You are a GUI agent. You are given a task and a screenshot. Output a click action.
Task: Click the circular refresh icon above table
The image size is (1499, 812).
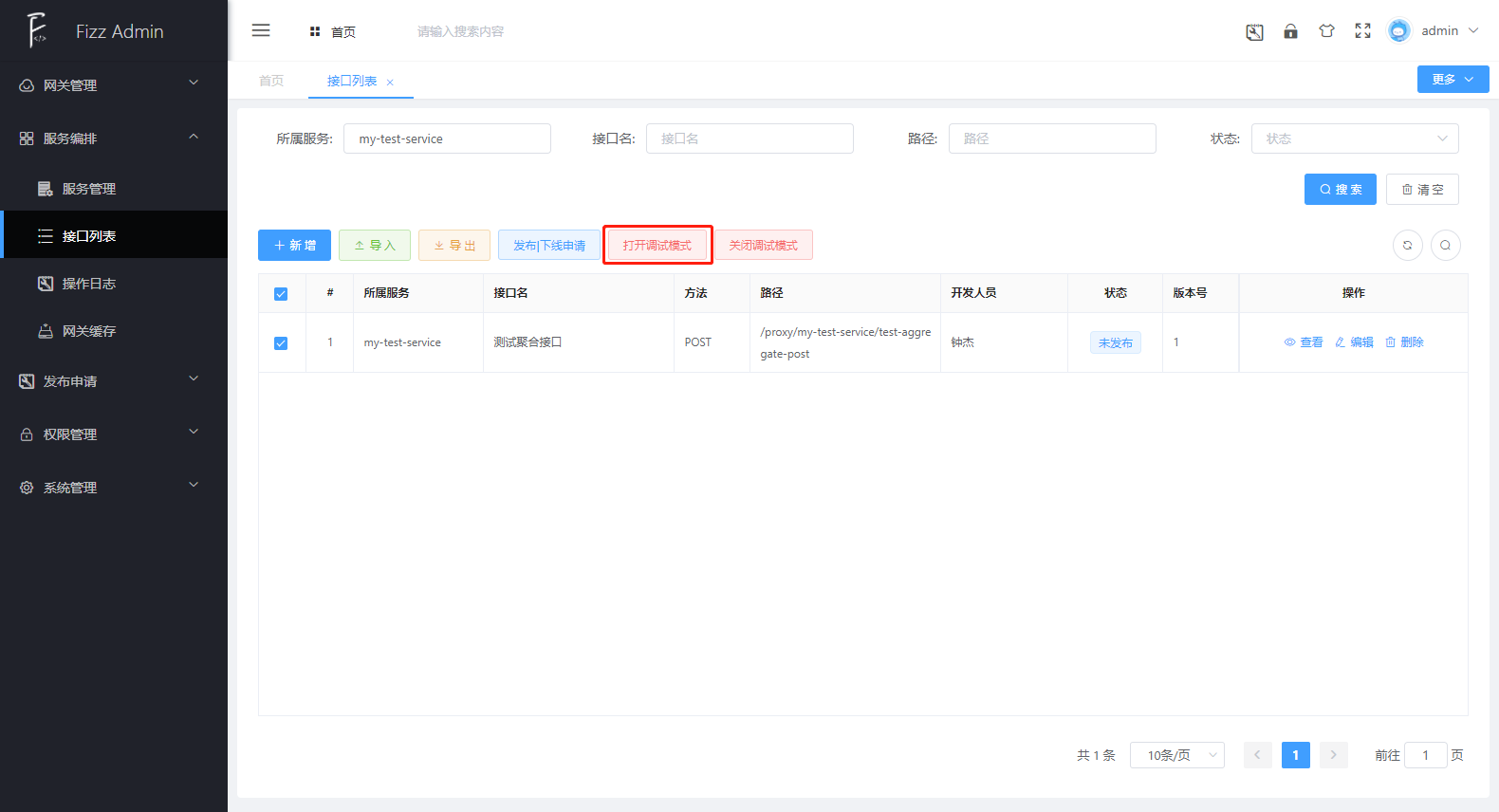1407,245
